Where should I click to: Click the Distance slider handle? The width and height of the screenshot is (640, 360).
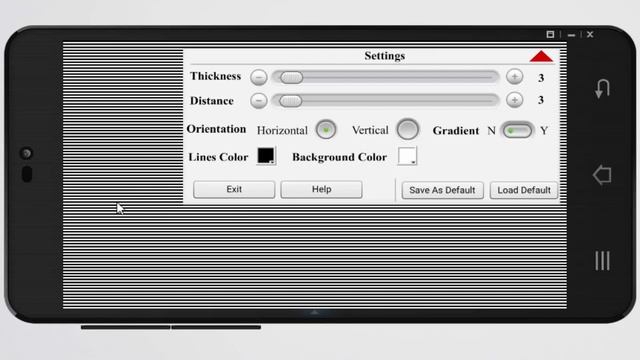pos(291,100)
